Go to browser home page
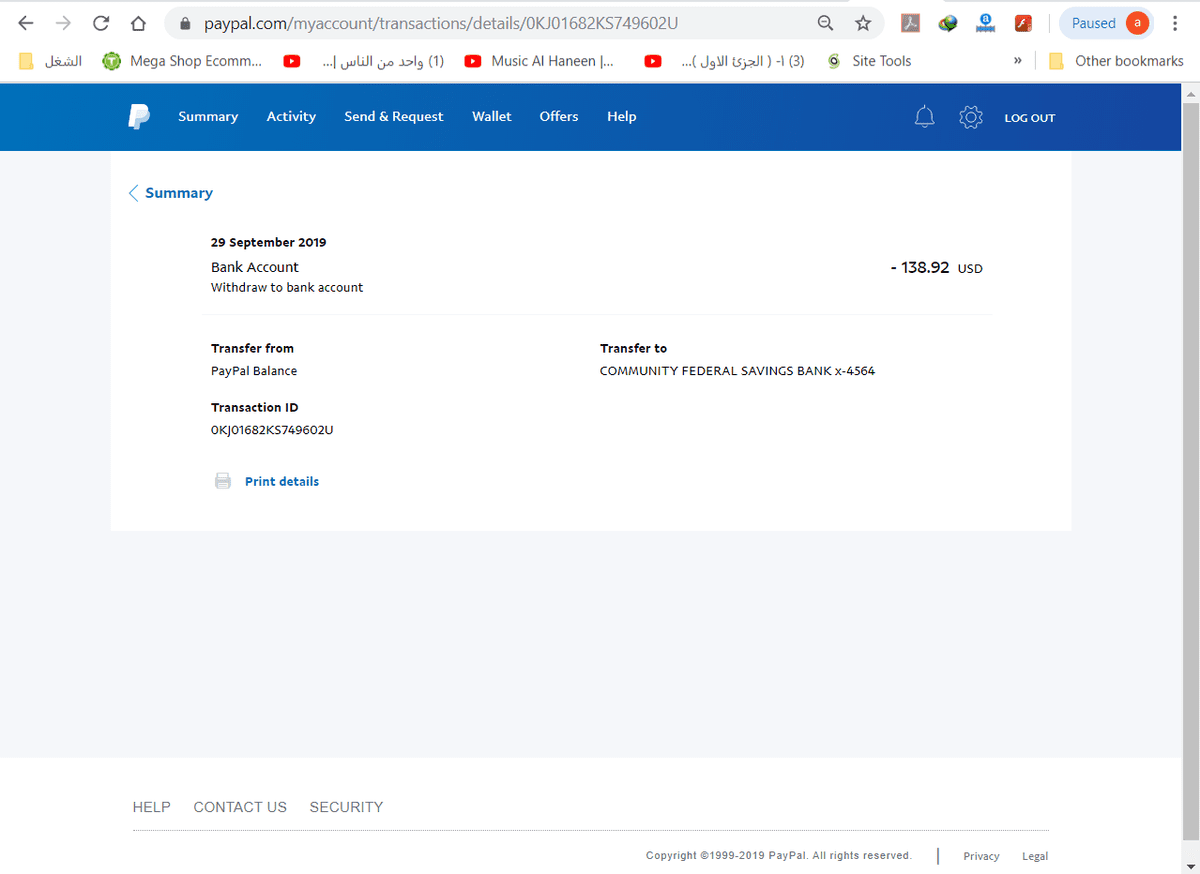The image size is (1200, 874). coord(139,23)
